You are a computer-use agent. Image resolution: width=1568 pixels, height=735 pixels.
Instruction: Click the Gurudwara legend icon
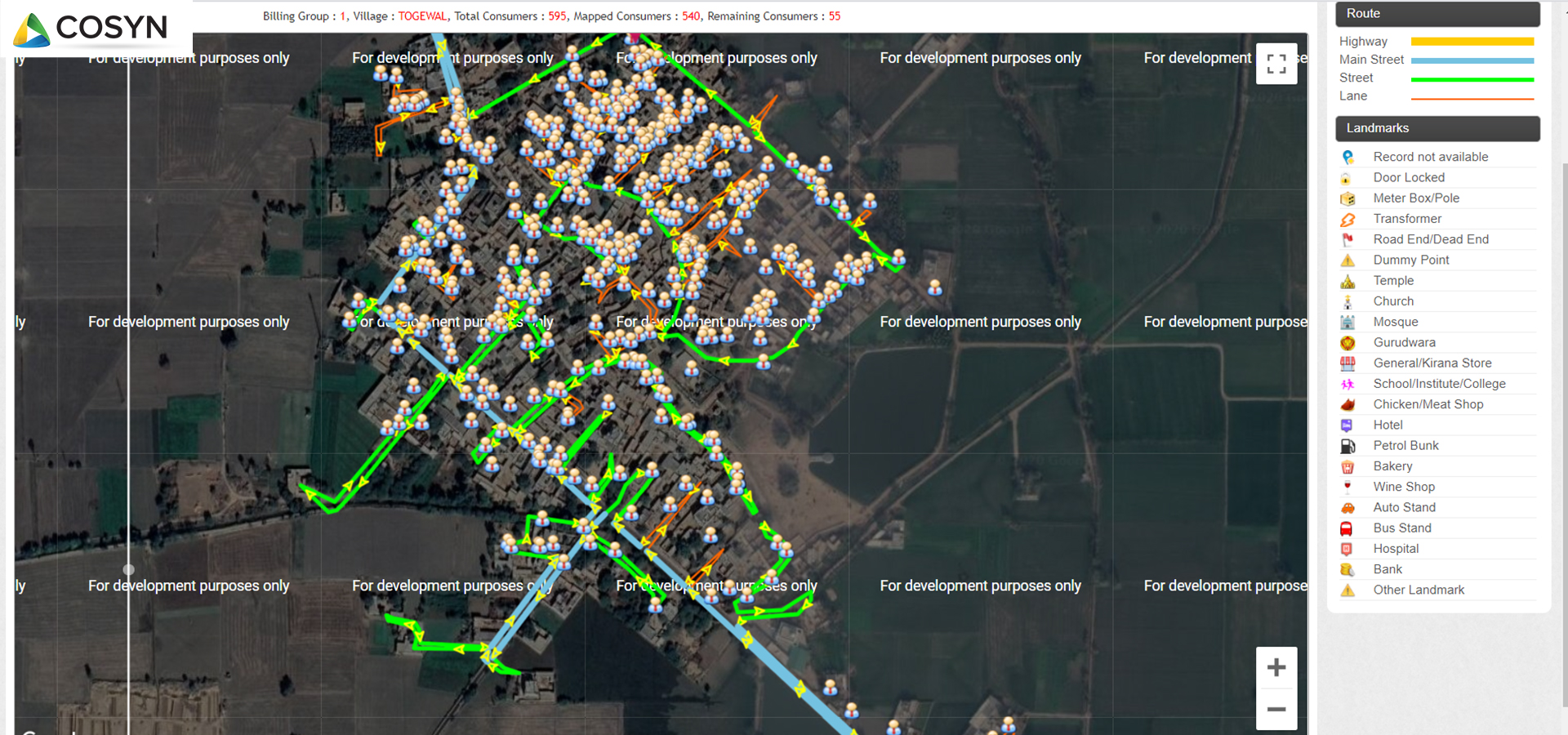pyautogui.click(x=1347, y=343)
